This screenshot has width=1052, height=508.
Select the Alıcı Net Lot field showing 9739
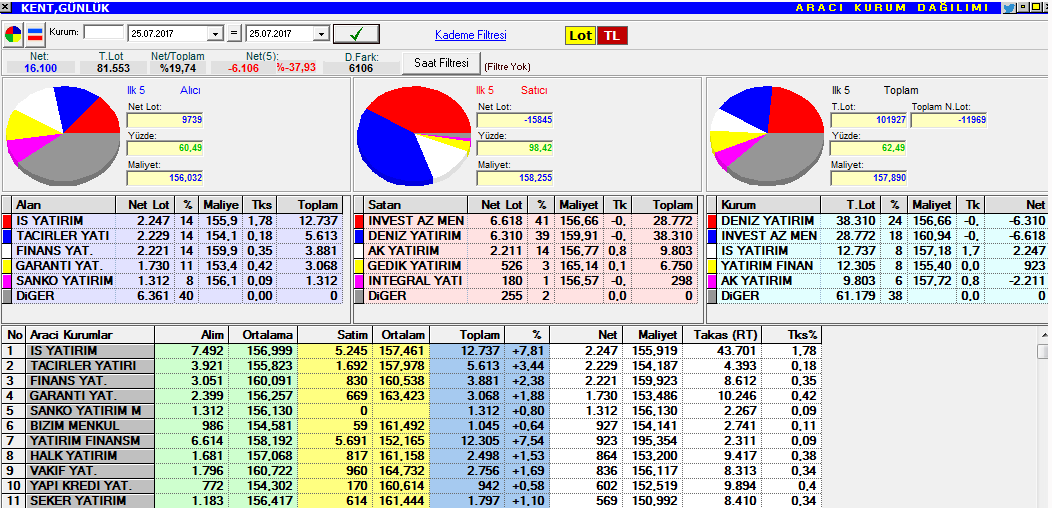point(165,119)
